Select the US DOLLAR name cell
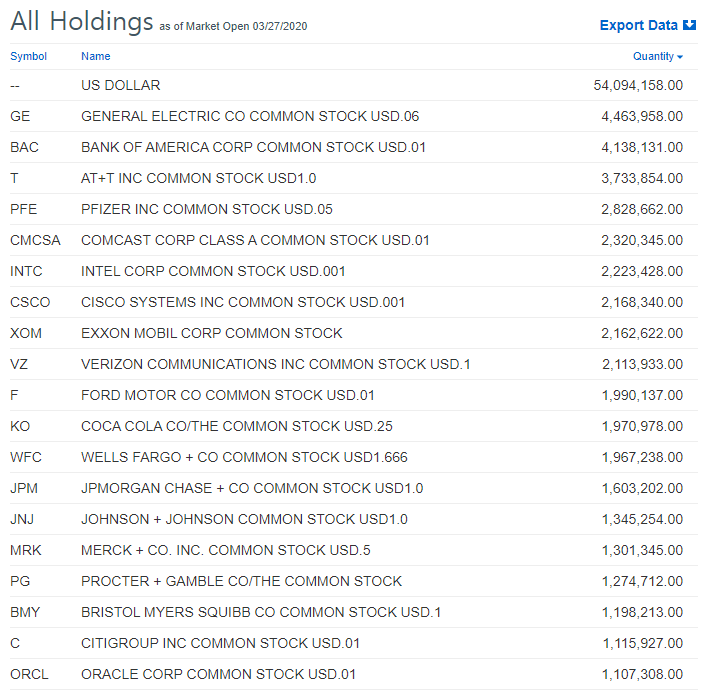 pos(121,85)
